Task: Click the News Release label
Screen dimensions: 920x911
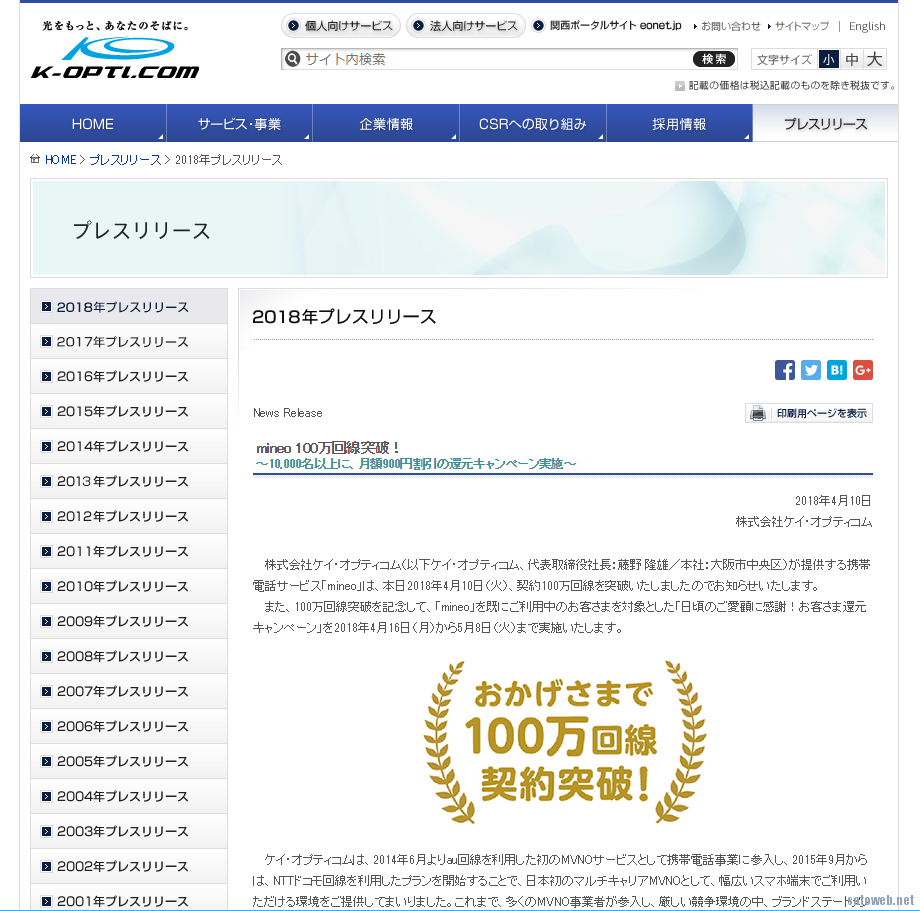Action: tap(288, 413)
